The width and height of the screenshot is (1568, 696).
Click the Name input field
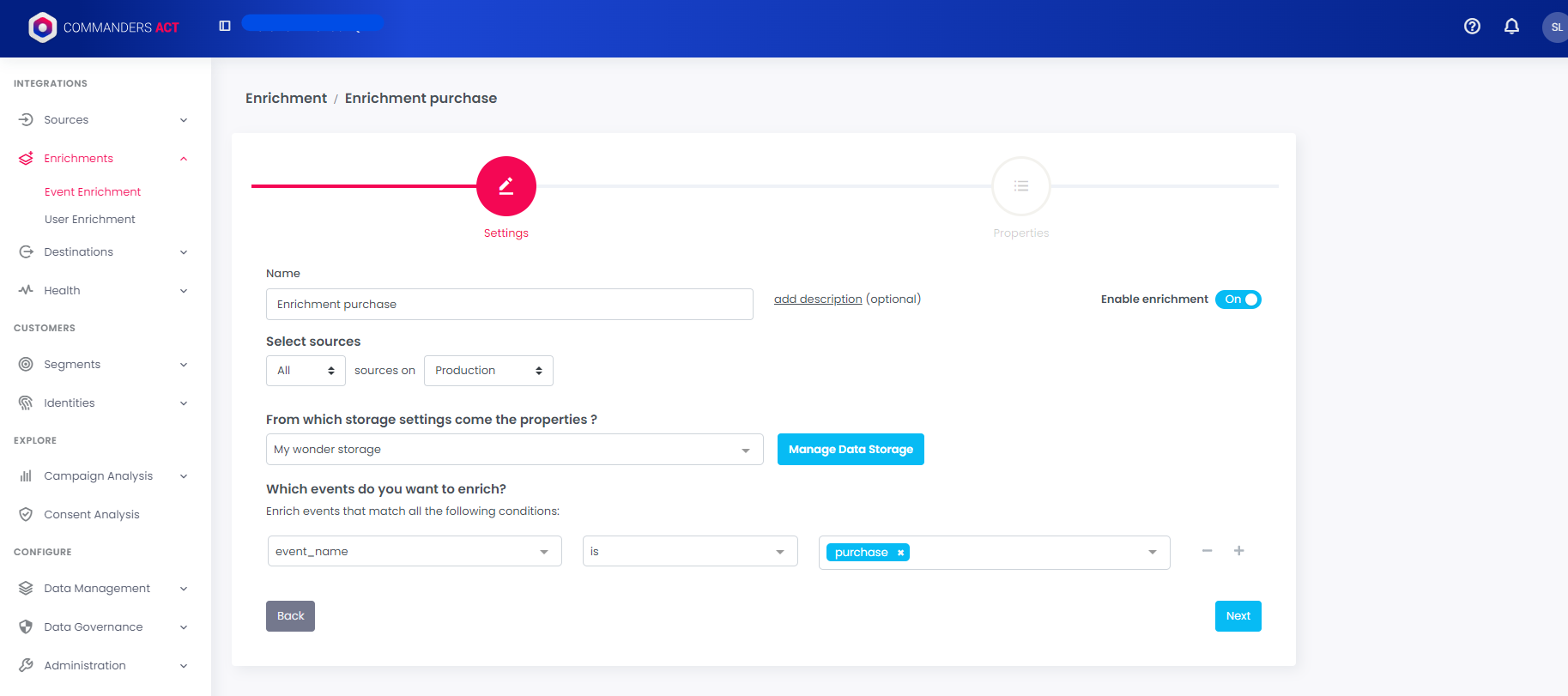509,305
